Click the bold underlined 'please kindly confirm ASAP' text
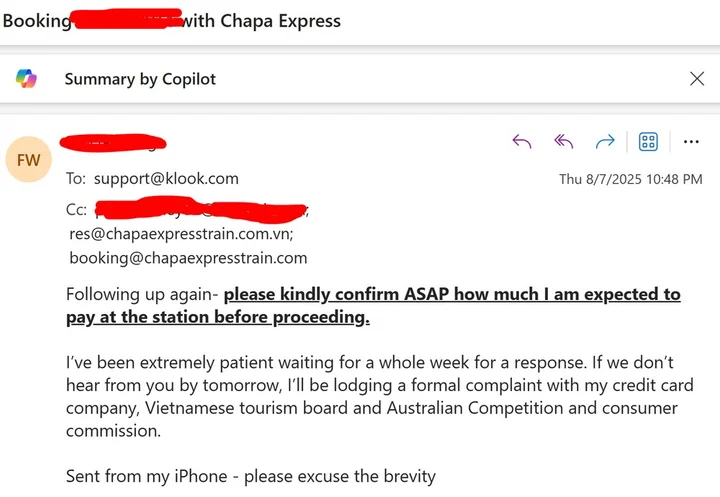This screenshot has width=720, height=497. point(452,294)
